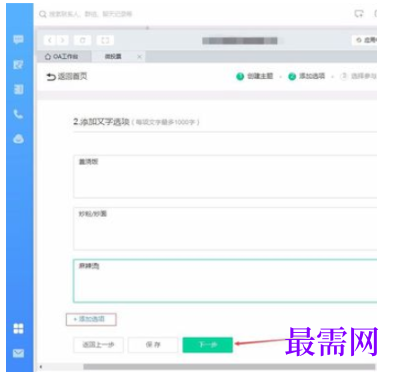This screenshot has width=397, height=373.
Task: Open the tasks icon with pencil in sidebar
Action: point(18,64)
